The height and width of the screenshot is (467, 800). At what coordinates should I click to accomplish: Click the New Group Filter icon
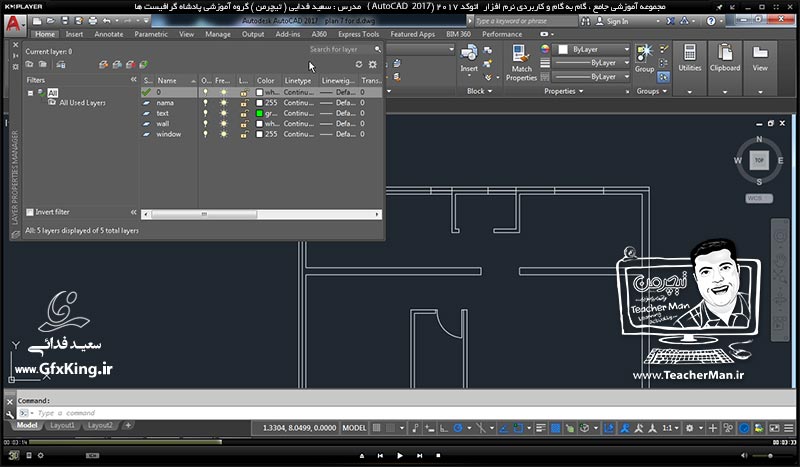pos(43,64)
